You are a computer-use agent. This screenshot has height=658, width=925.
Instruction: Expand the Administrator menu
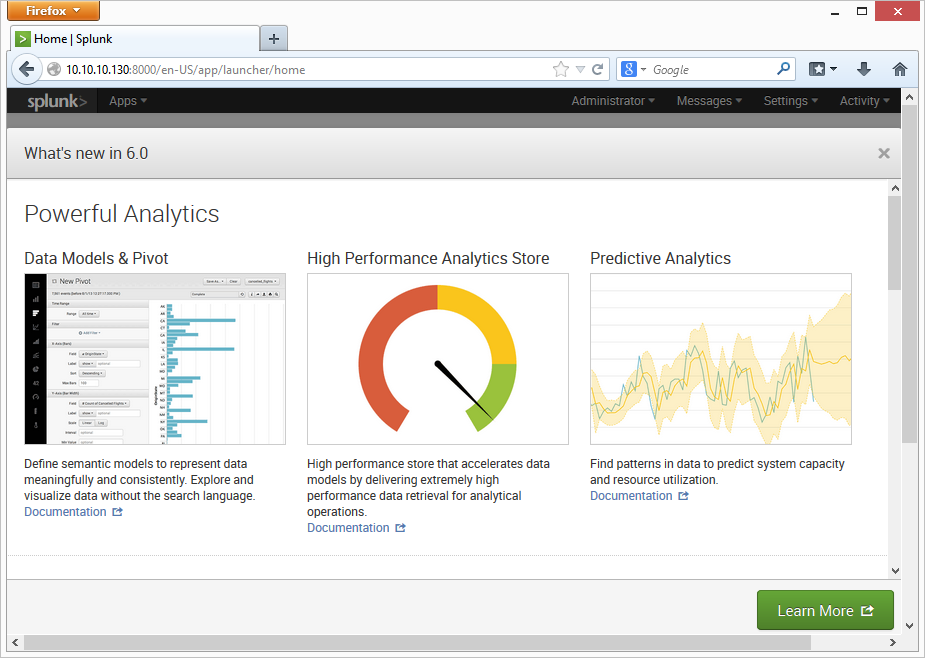pyautogui.click(x=613, y=101)
